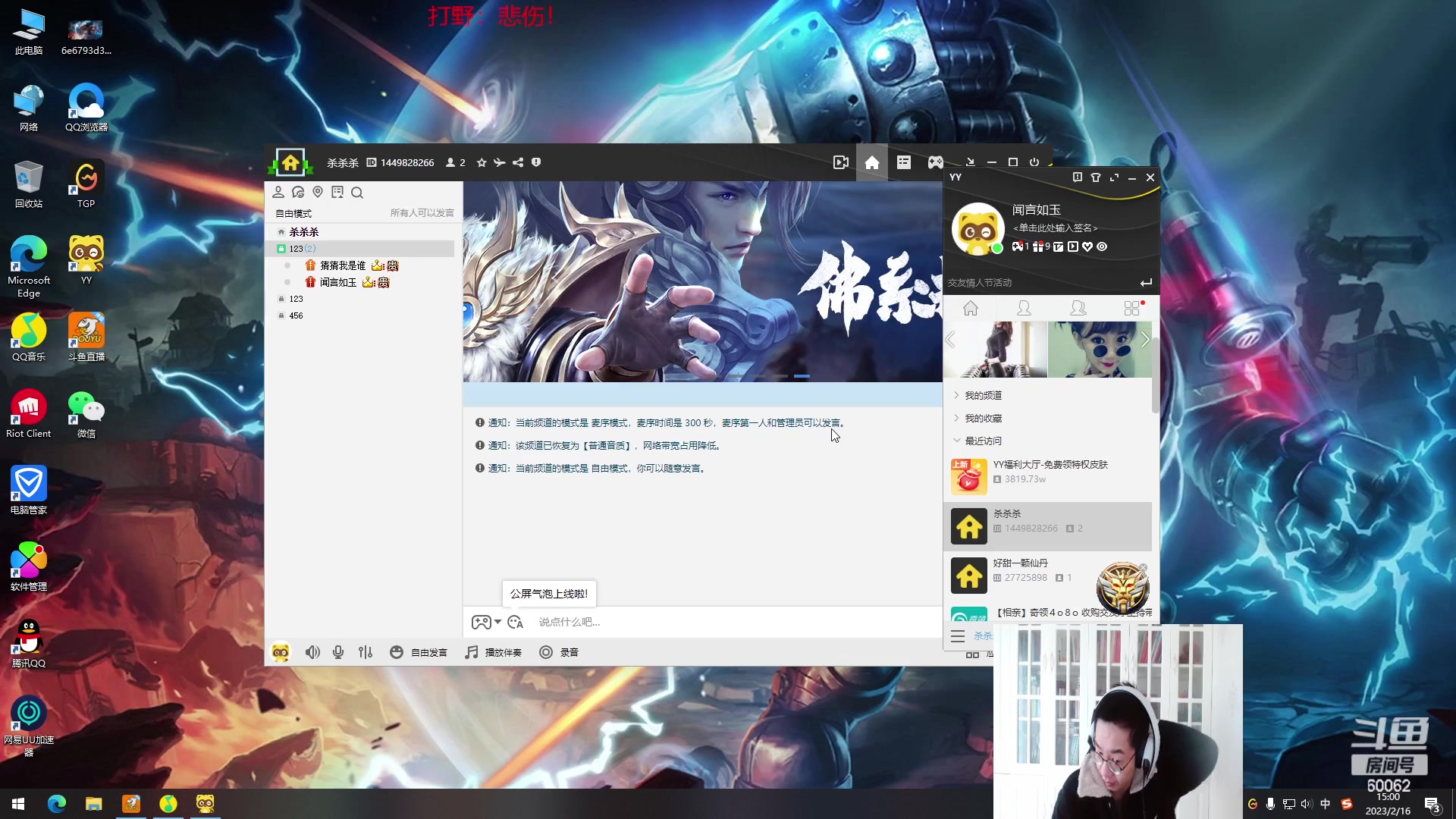
Task: Click the games icon under profile name
Action: click(1018, 246)
